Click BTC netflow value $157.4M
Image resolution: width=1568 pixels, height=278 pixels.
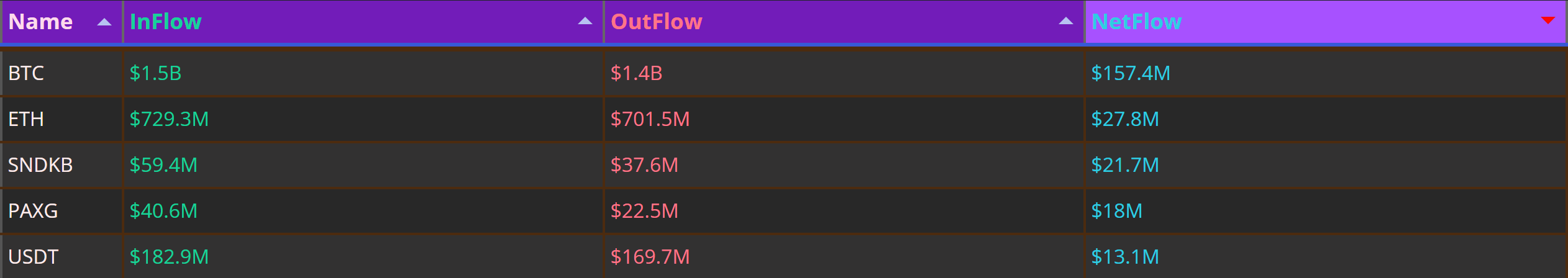pyautogui.click(x=1131, y=73)
